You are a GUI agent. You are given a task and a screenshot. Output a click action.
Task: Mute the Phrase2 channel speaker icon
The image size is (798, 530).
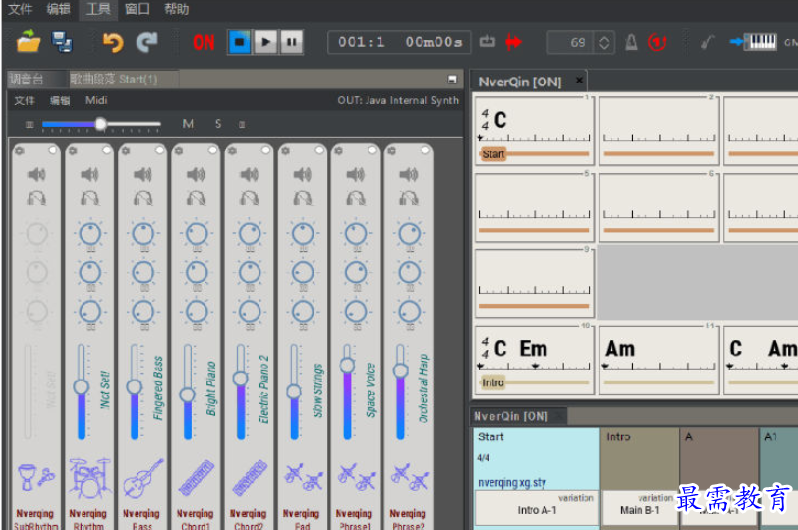click(408, 175)
